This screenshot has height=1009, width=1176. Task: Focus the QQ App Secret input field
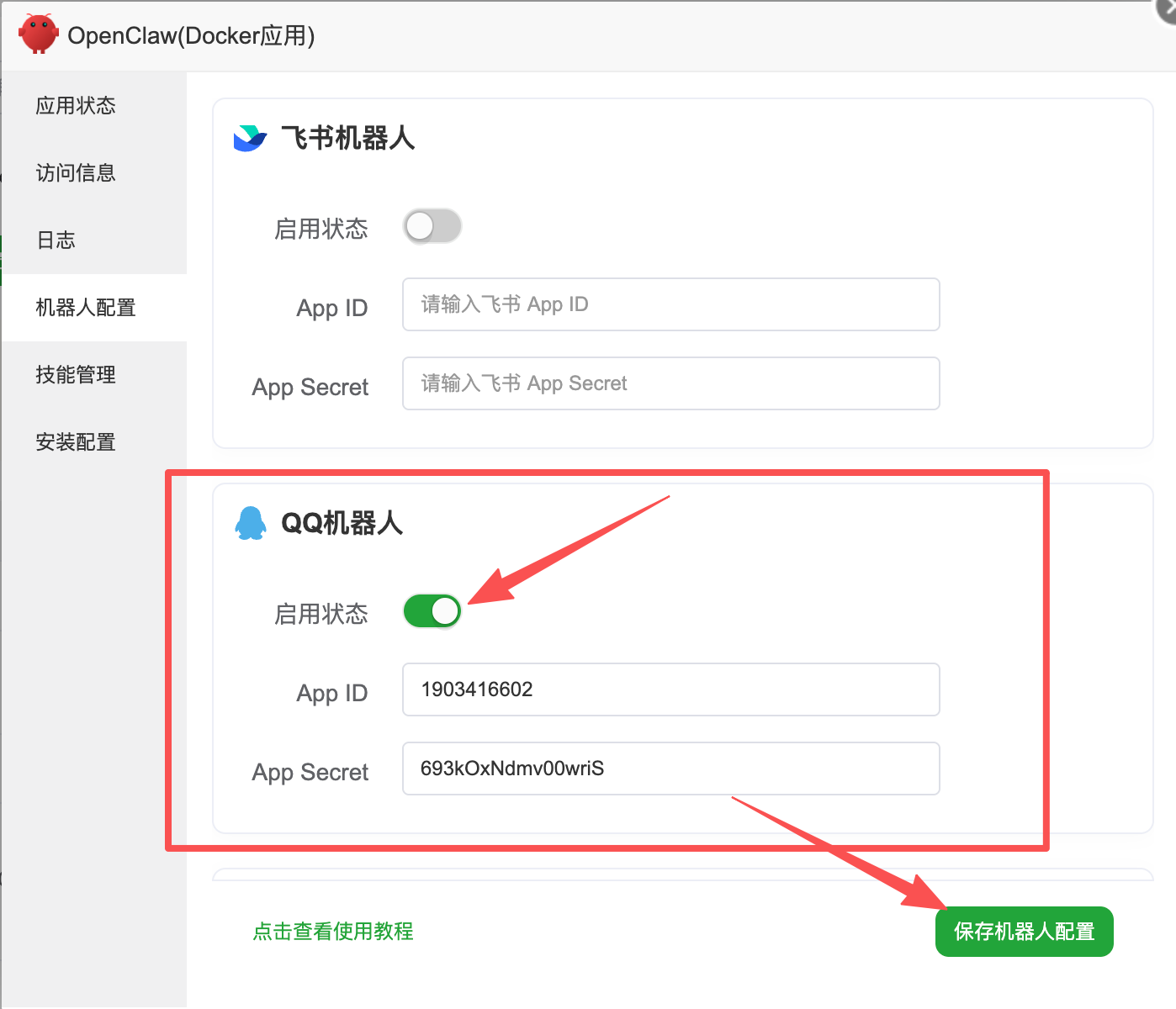670,769
